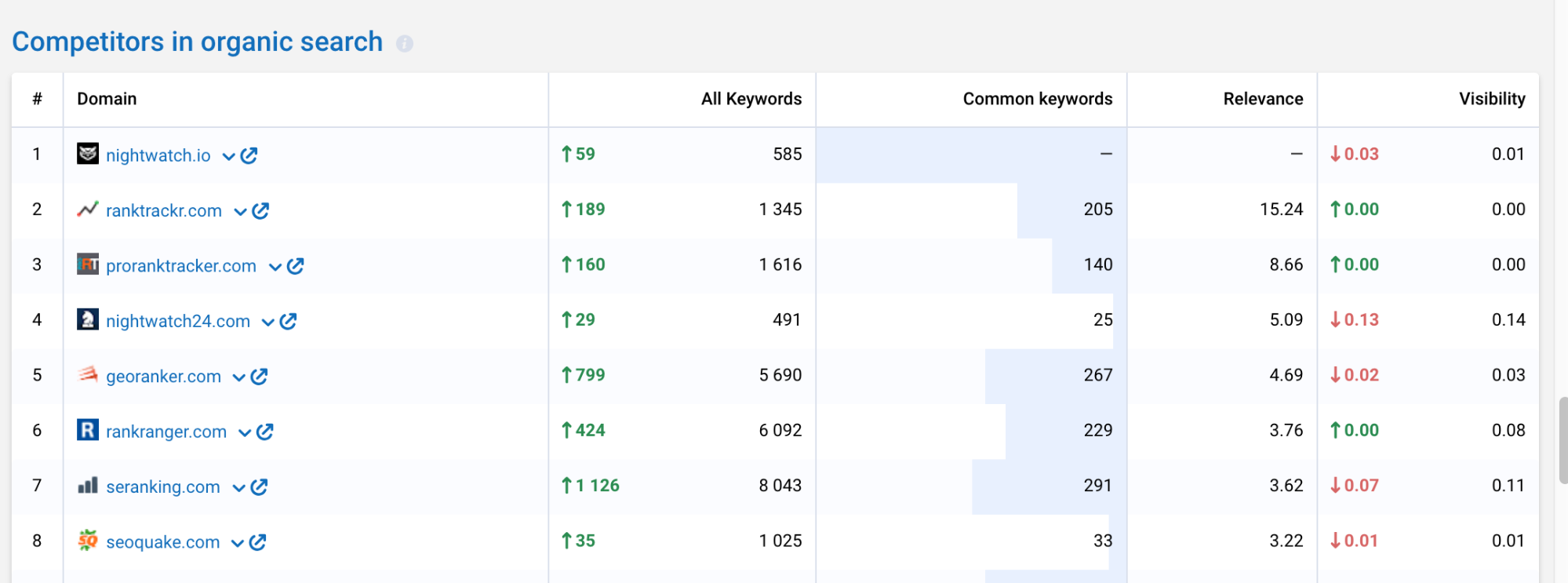Image resolution: width=1568 pixels, height=583 pixels.
Task: Open nightwatch.io in a new tab icon
Action: click(x=249, y=155)
